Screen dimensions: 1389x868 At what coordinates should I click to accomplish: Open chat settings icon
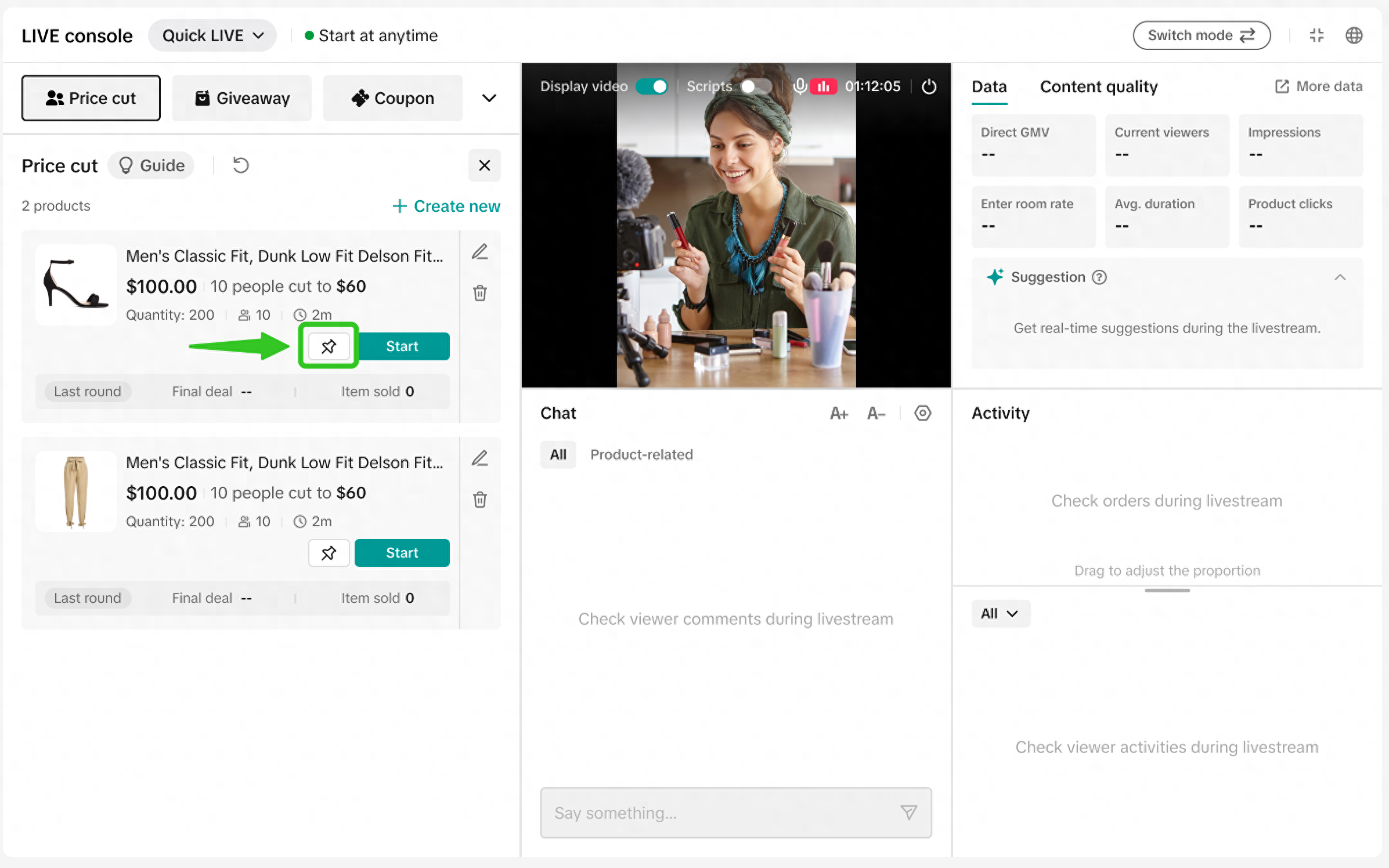[x=923, y=413]
